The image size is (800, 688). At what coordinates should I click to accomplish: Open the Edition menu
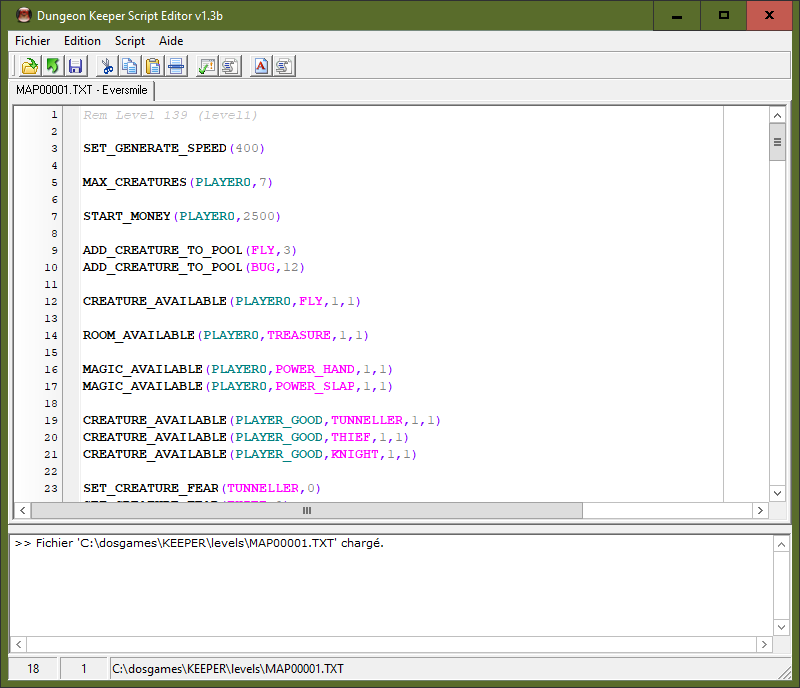tap(82, 41)
